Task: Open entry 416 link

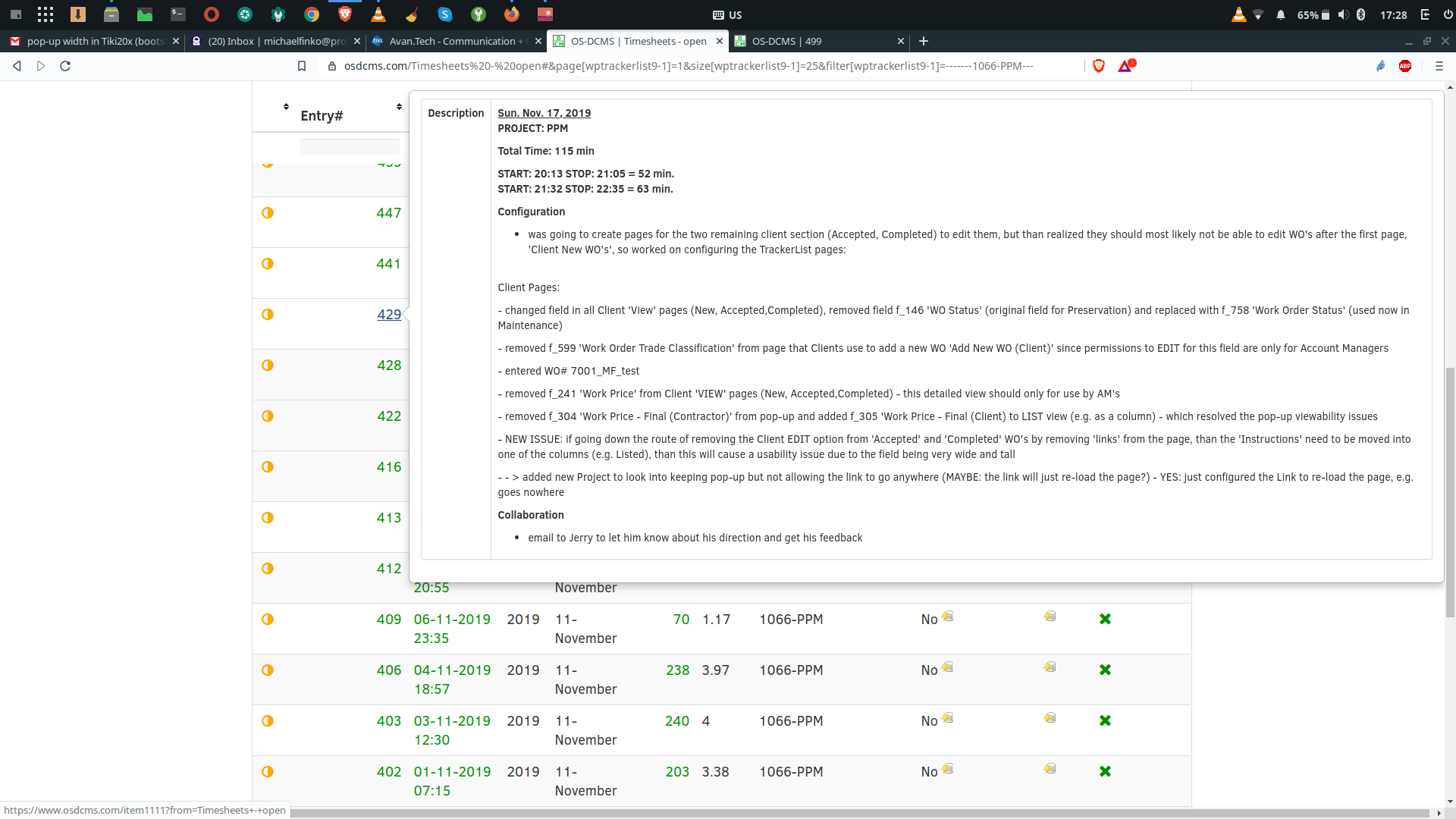Action: [x=389, y=467]
